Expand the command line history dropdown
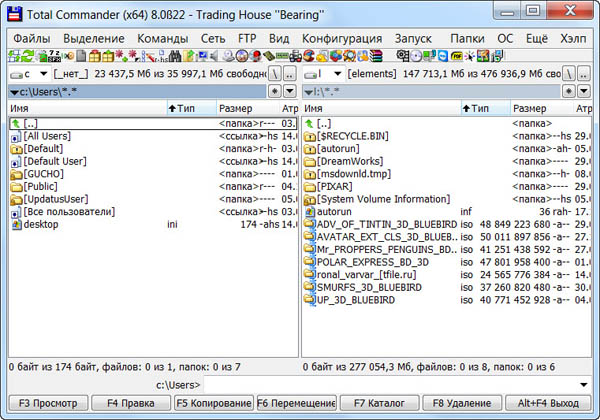The height and width of the screenshot is (420, 600). [x=583, y=384]
